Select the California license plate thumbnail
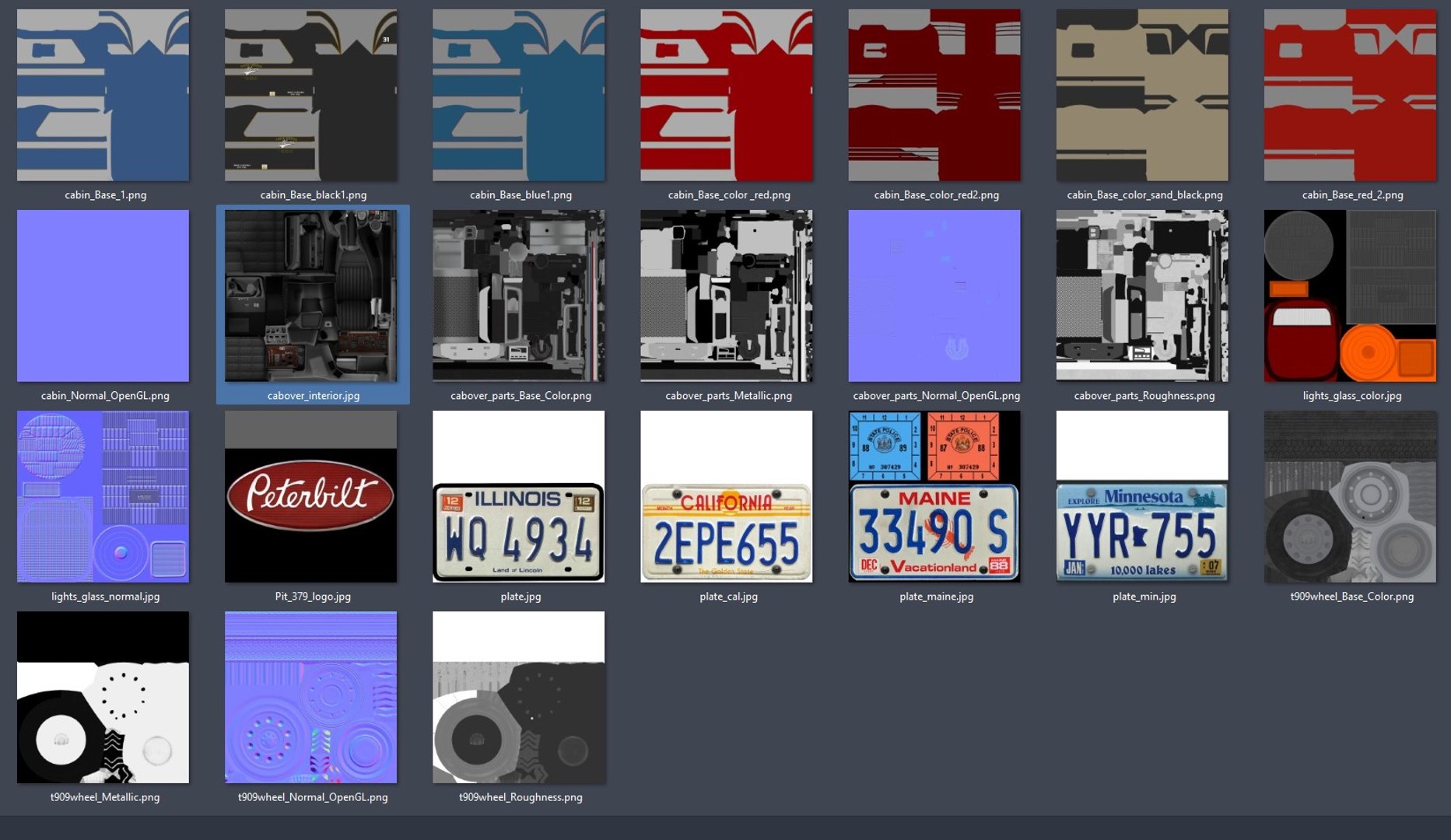Viewport: 1451px width, 840px height. tap(726, 496)
